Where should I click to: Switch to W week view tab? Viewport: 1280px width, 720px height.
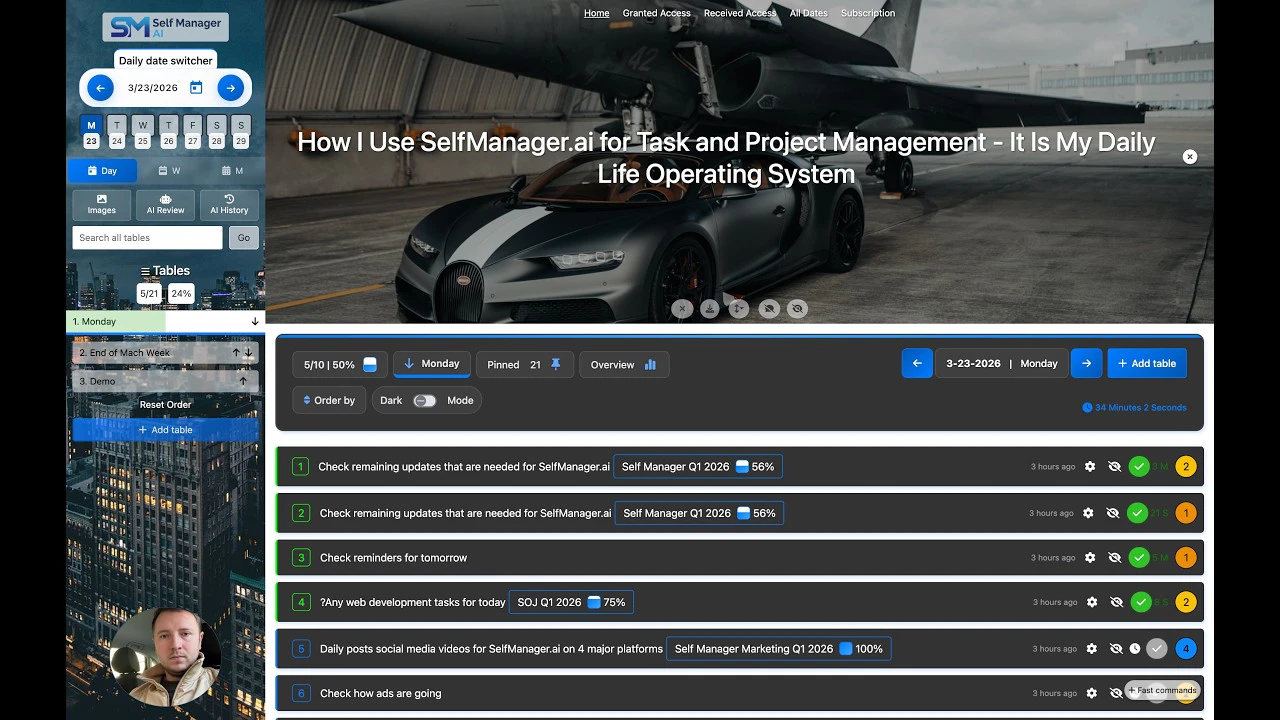point(170,171)
